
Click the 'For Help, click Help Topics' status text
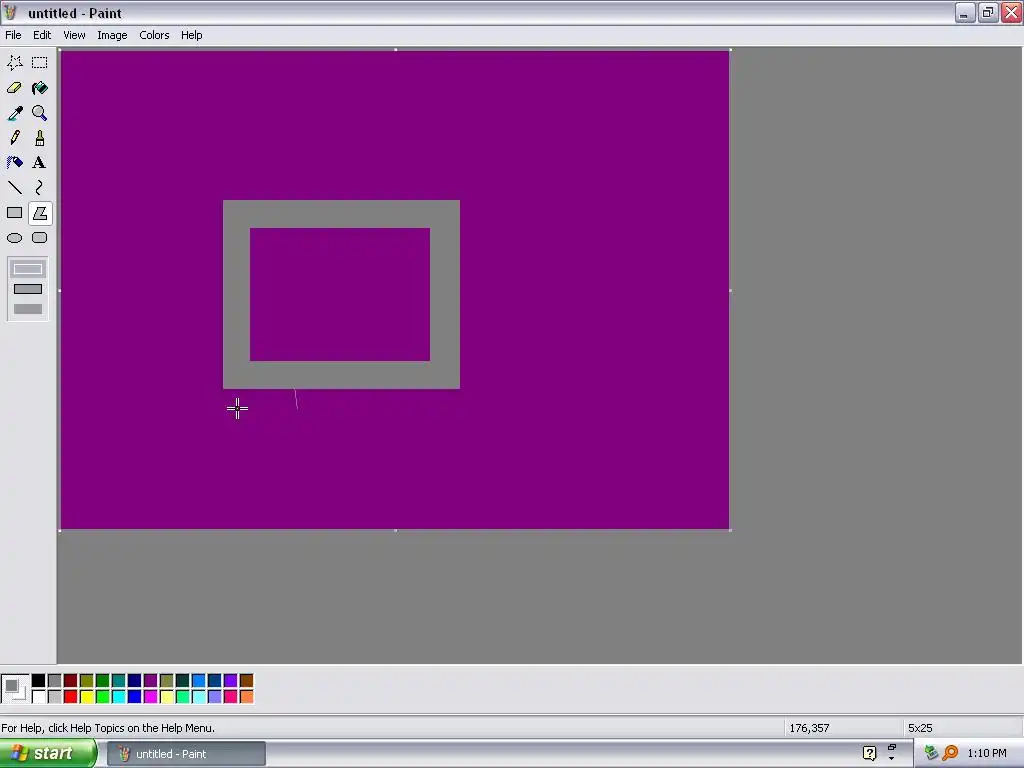[108, 728]
